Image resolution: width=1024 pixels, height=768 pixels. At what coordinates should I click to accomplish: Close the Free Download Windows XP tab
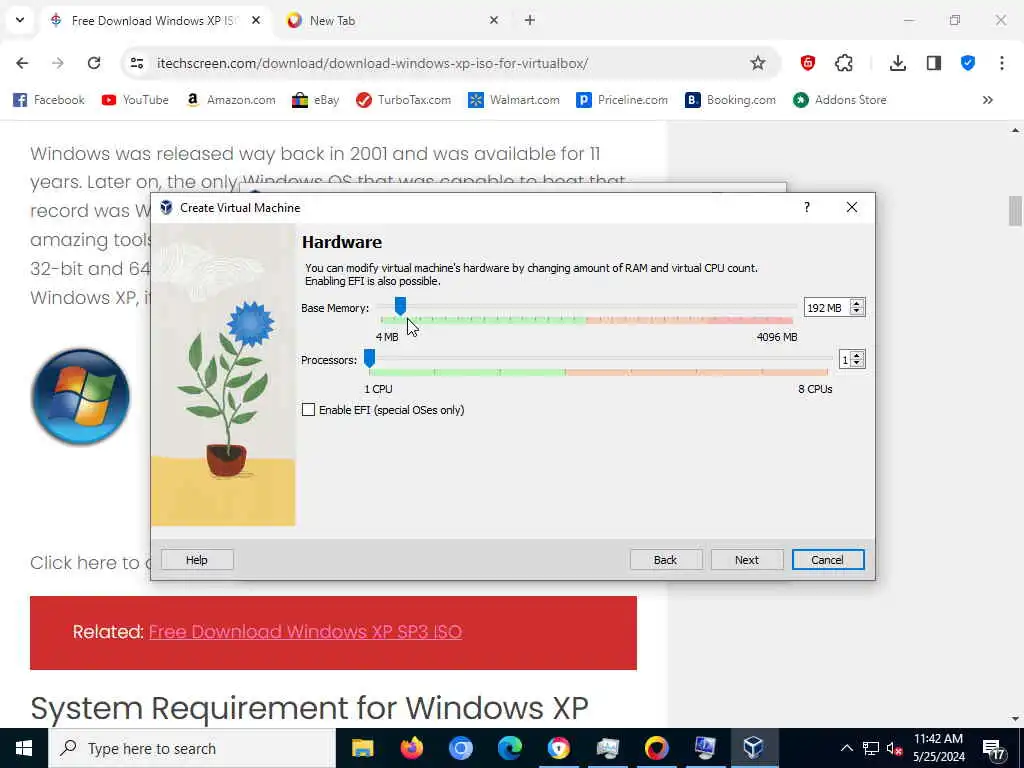[256, 20]
